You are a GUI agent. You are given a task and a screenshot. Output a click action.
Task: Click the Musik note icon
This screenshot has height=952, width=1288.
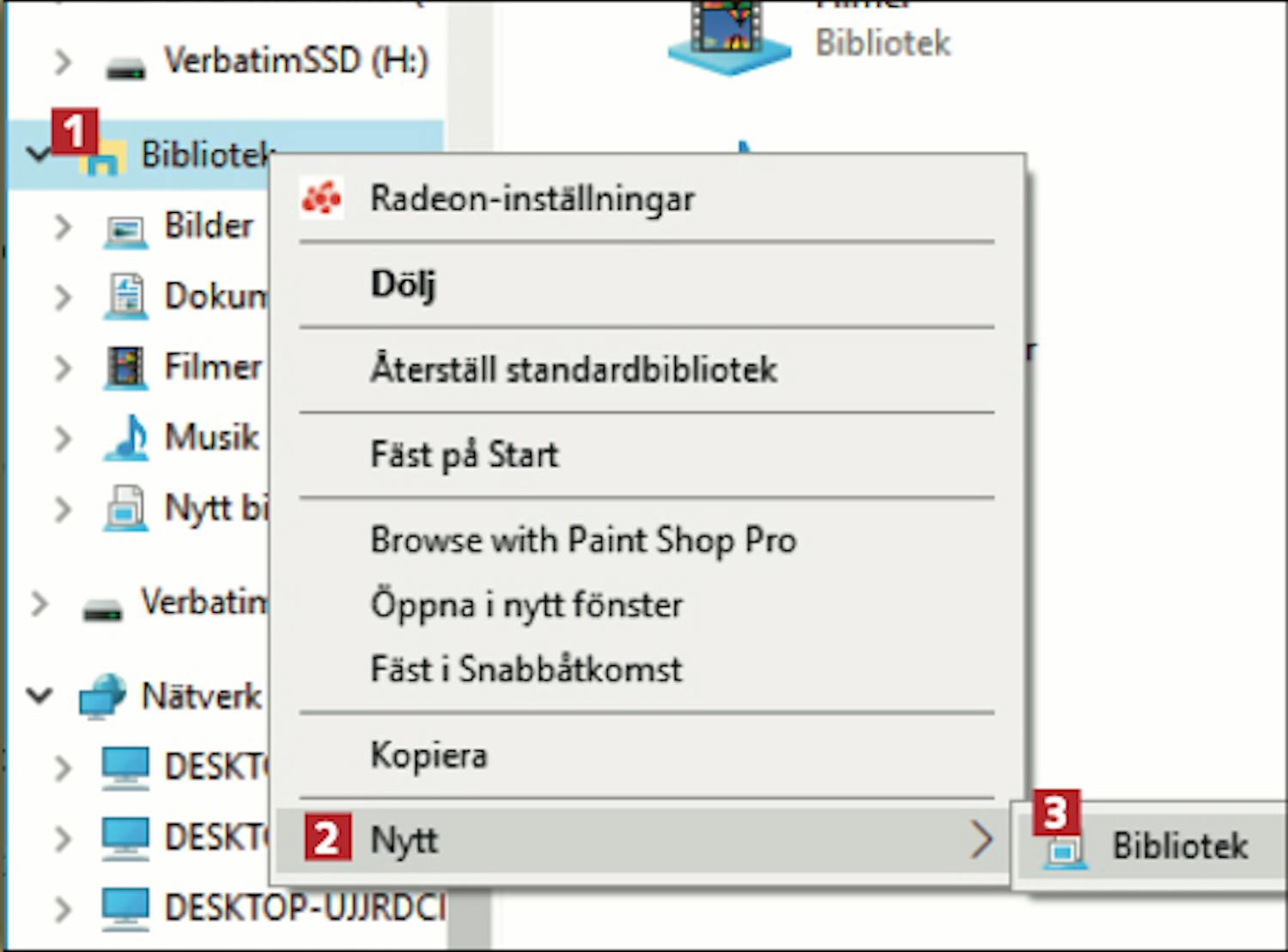(x=125, y=438)
